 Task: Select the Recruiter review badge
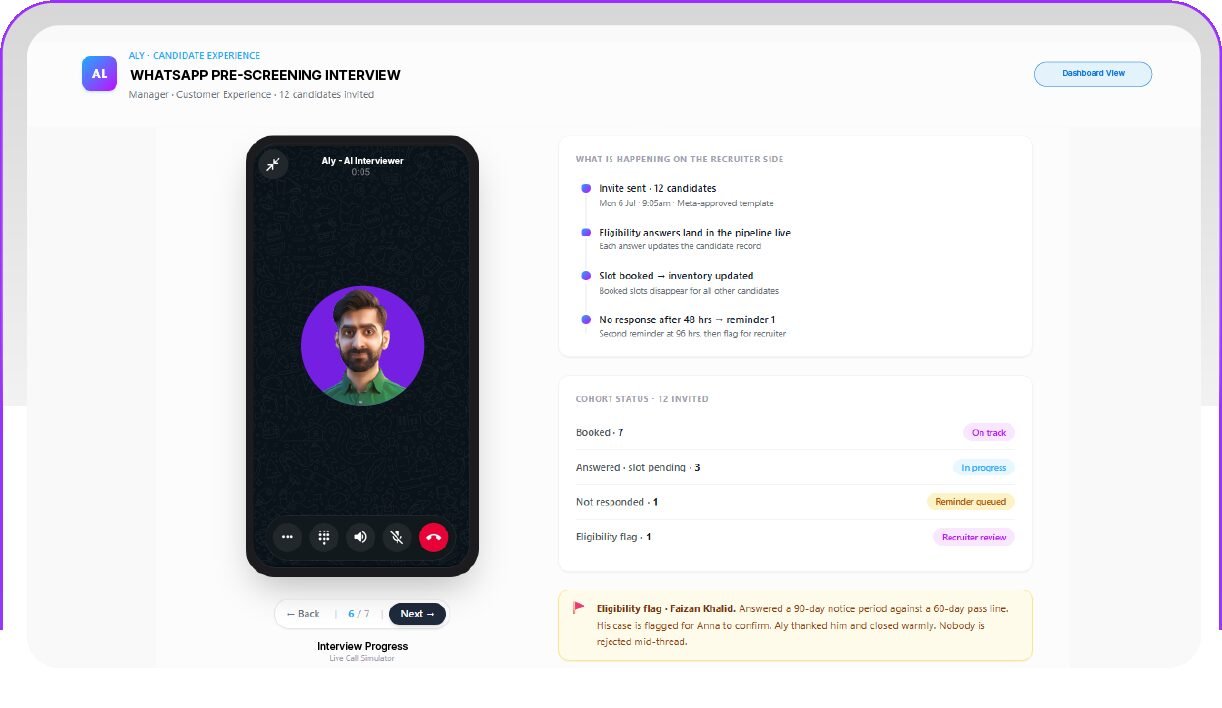974,537
